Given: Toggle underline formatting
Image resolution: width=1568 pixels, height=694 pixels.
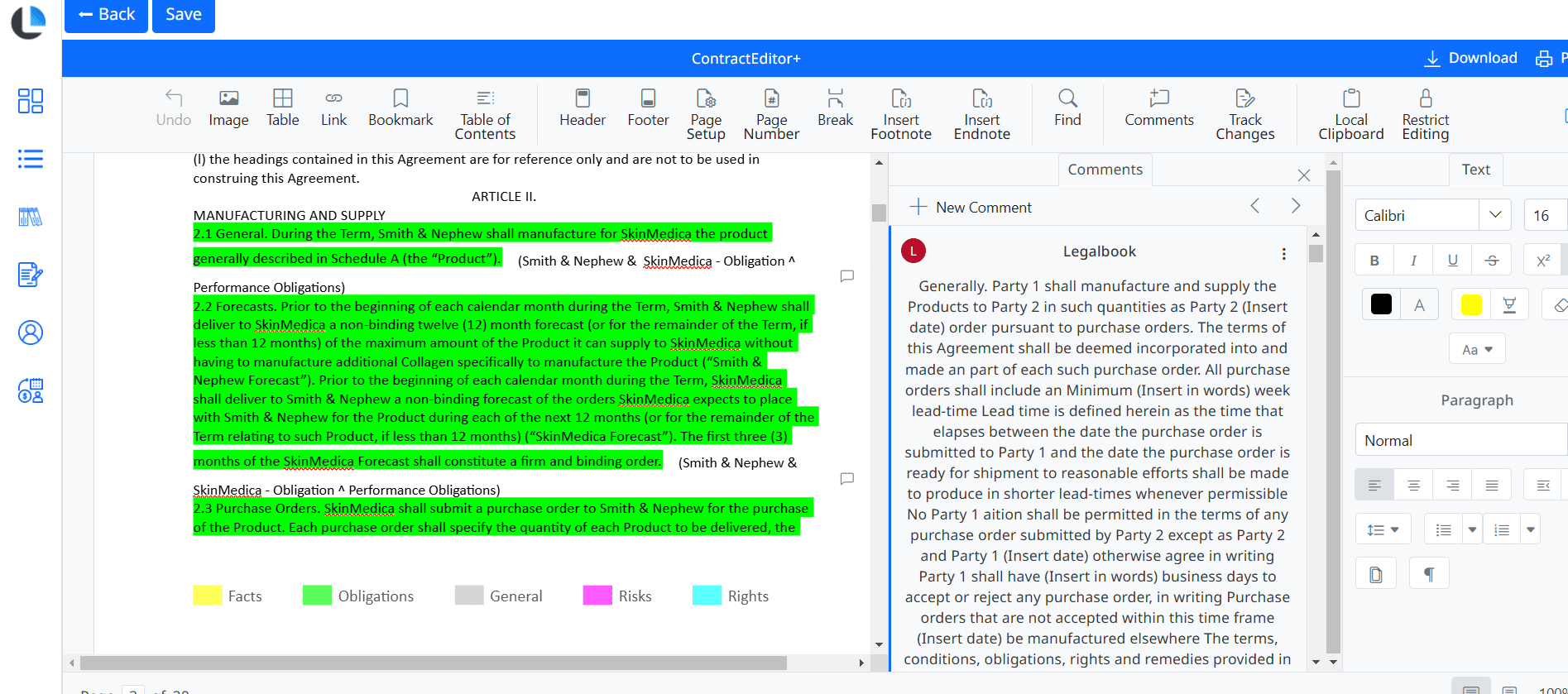Looking at the screenshot, I should click(x=1452, y=261).
